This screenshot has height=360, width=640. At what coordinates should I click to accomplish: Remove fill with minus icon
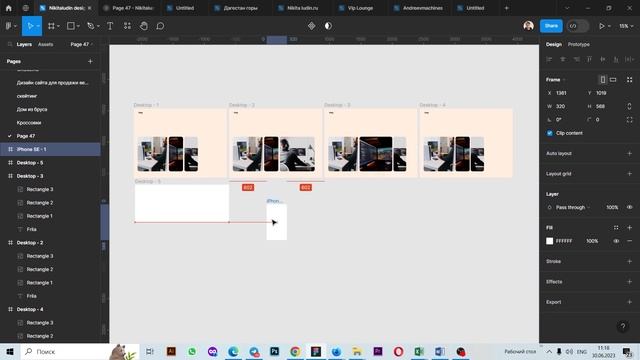[629, 241]
